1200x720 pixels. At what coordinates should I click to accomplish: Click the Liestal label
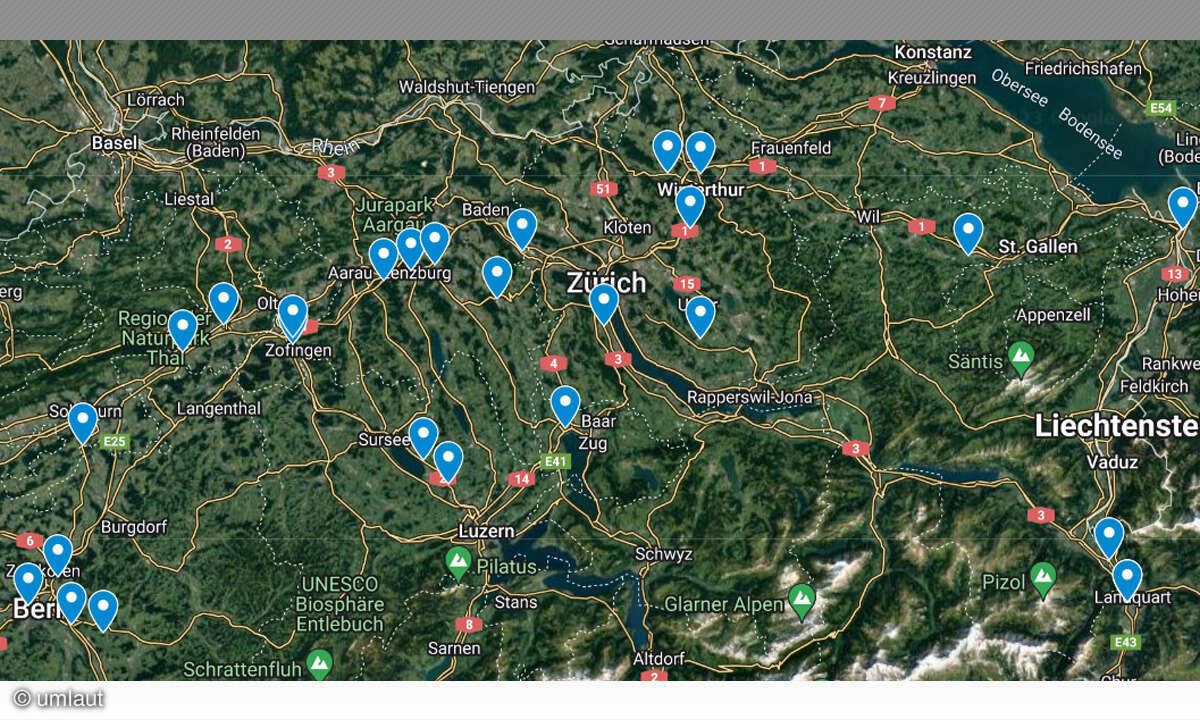189,199
